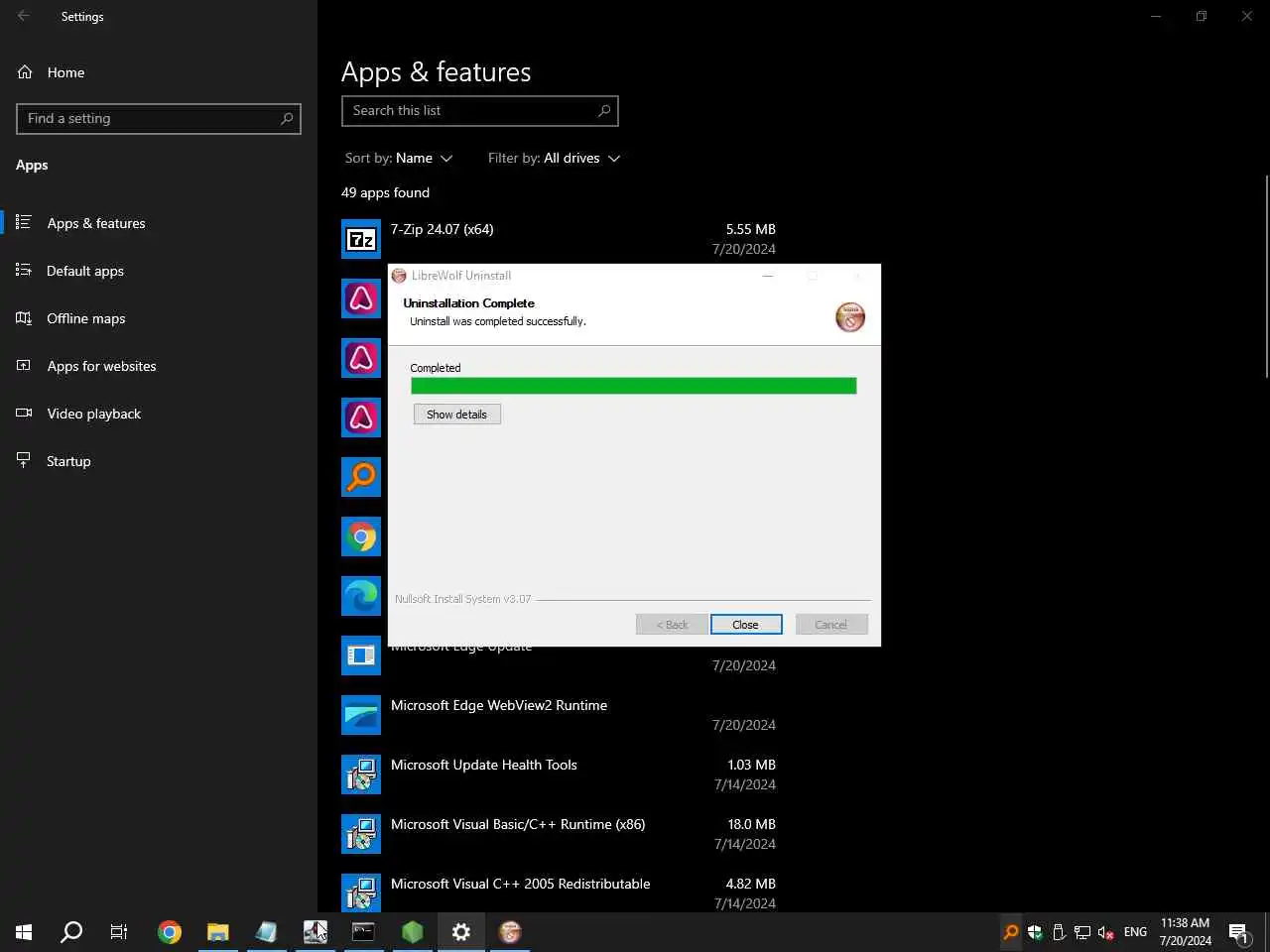Click the muted speaker tray icon
The image size is (1270, 952).
(x=1105, y=932)
